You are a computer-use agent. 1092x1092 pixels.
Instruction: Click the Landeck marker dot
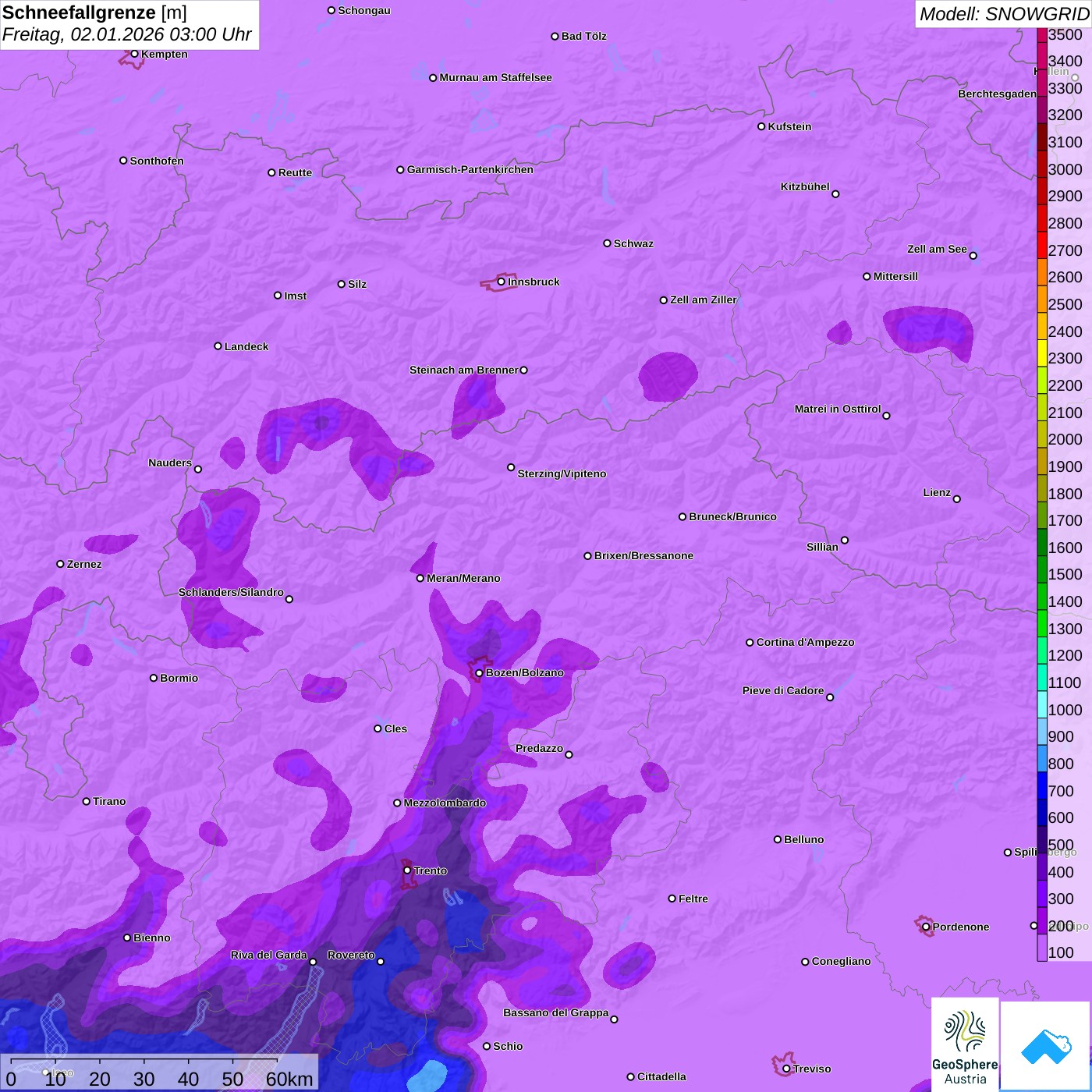218,346
